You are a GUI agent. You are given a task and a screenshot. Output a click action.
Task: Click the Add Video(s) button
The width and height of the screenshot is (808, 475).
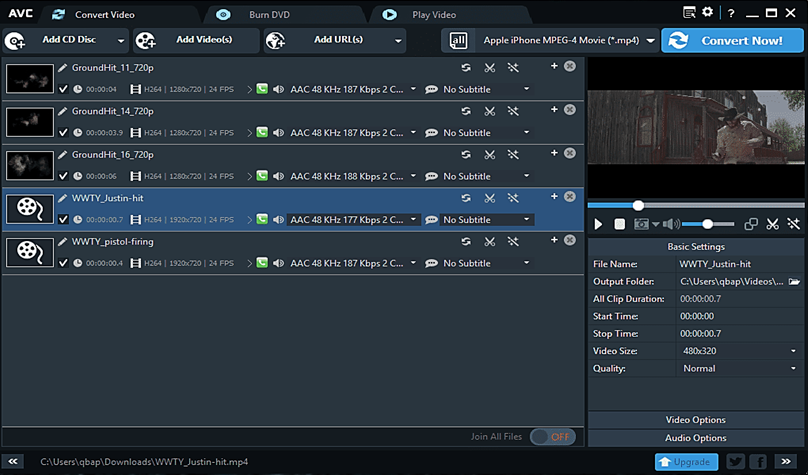(x=196, y=40)
